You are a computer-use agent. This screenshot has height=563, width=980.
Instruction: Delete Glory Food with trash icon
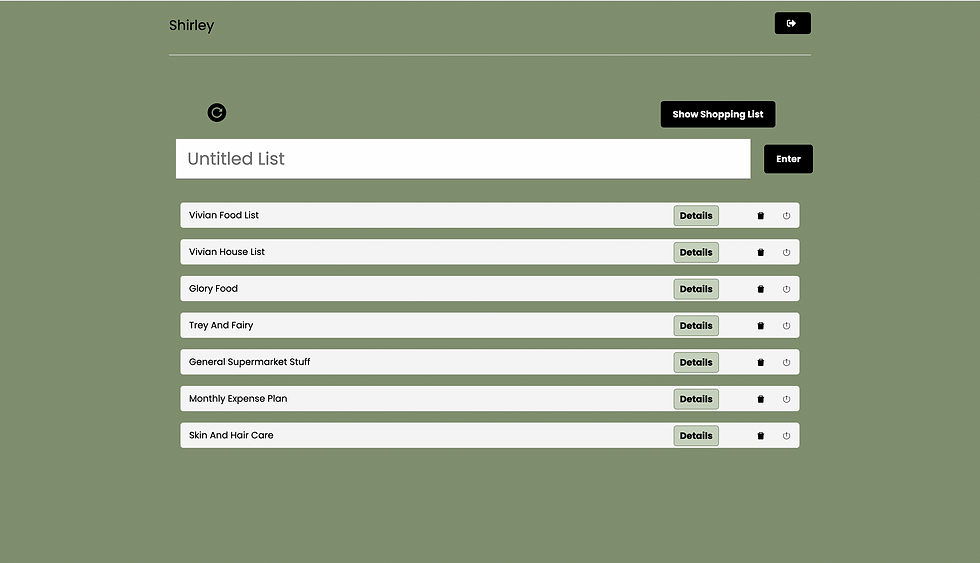(761, 289)
